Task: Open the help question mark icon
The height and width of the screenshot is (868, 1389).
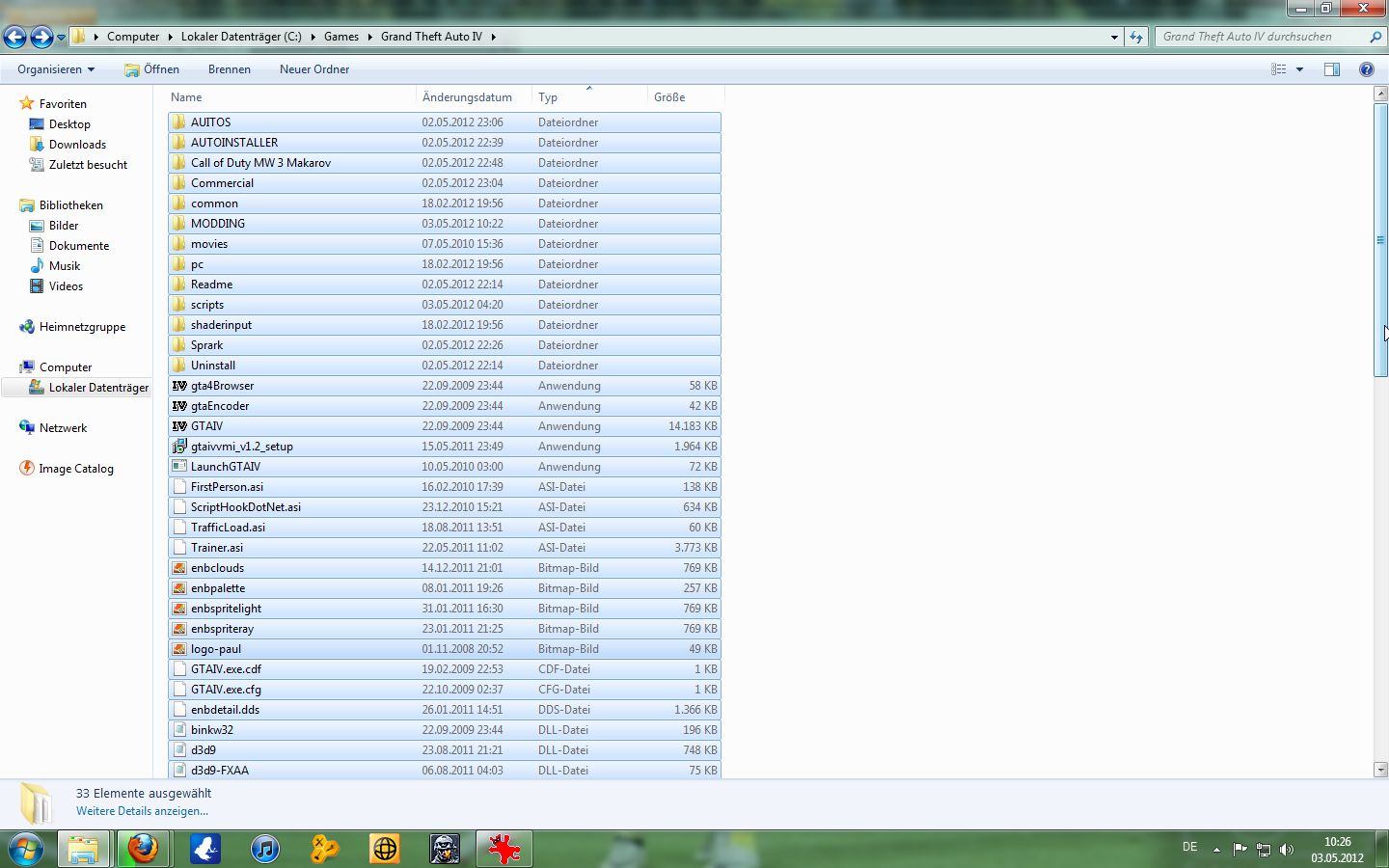Action: click(x=1366, y=69)
